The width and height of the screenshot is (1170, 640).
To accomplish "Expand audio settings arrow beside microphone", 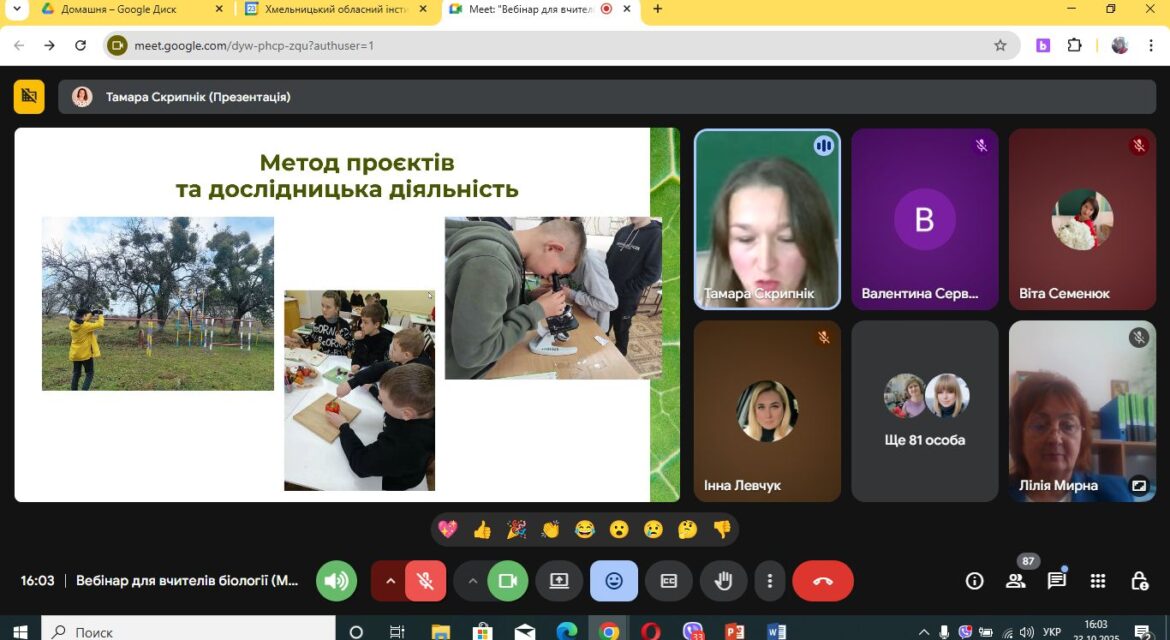I will pyautogui.click(x=389, y=581).
